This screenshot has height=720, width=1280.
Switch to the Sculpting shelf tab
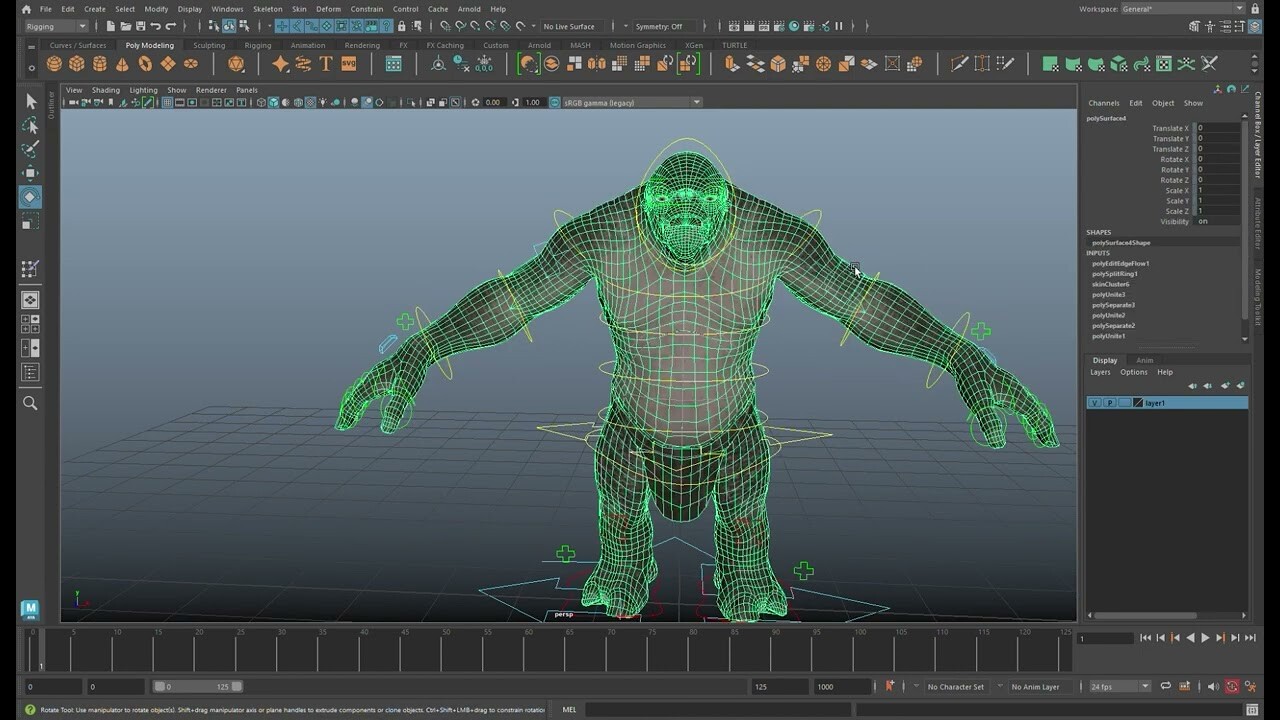coord(209,45)
